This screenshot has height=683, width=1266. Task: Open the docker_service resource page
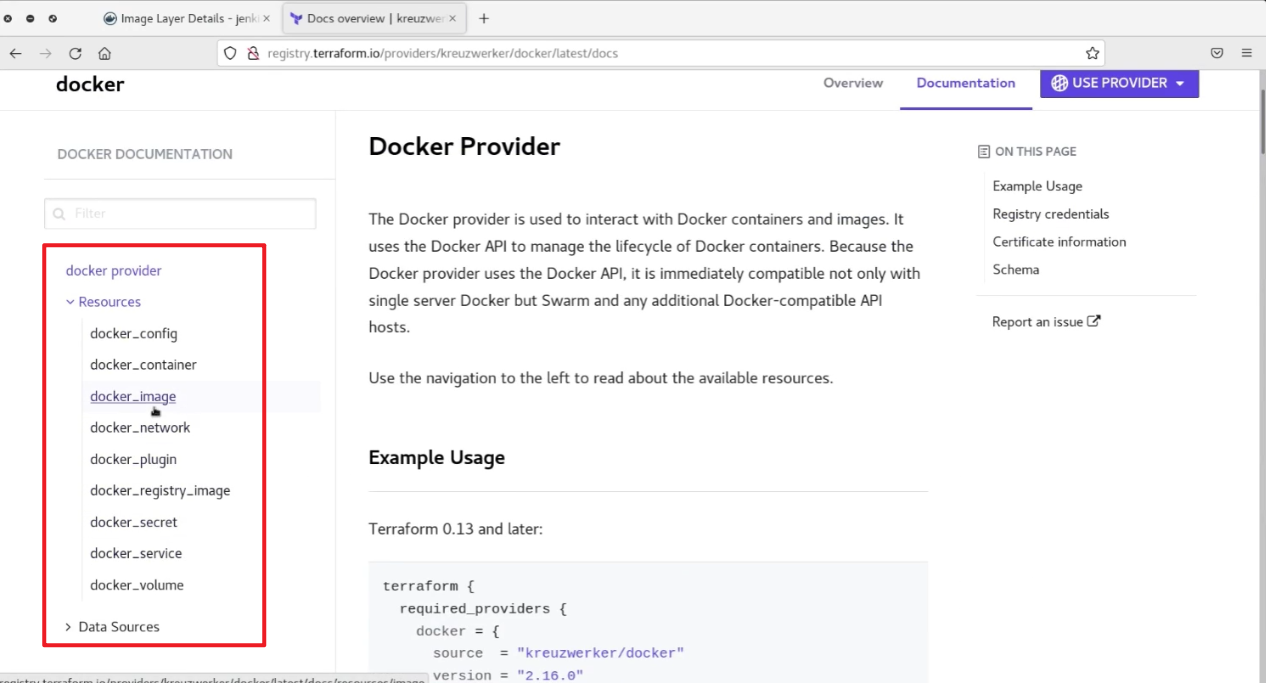[x=136, y=553]
